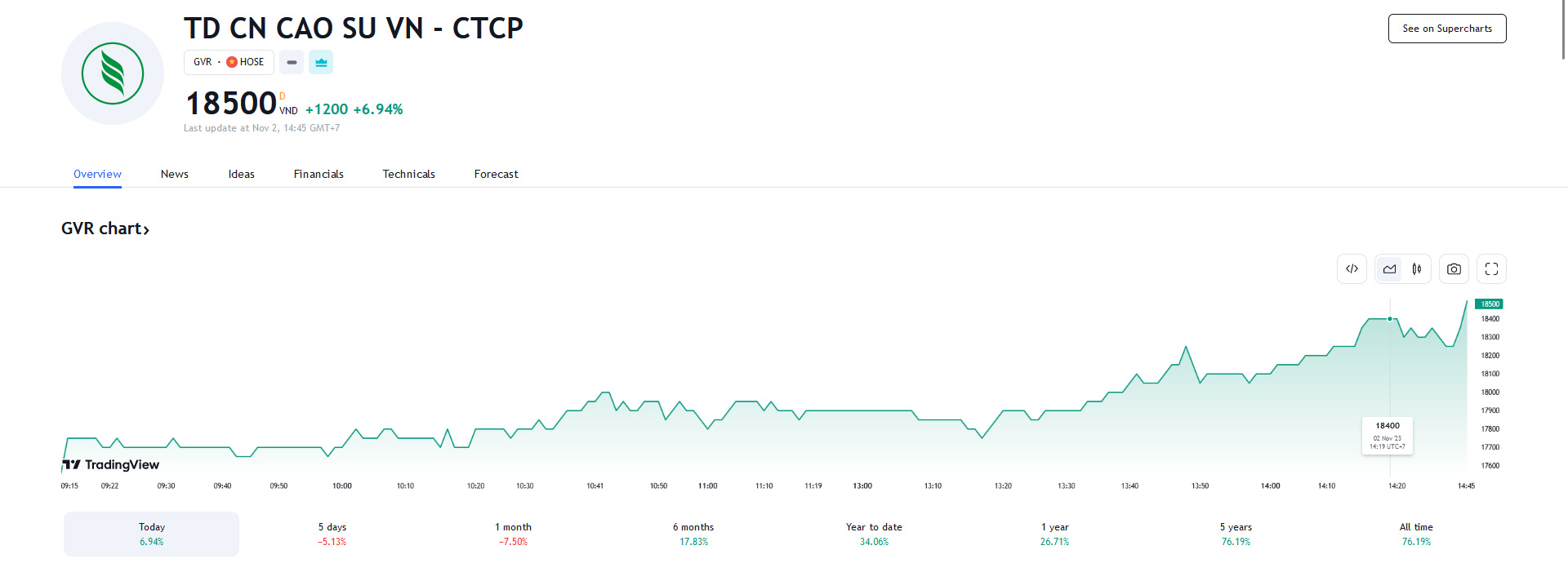Open the Financials tab
This screenshot has height=581, width=1568.
click(x=318, y=174)
